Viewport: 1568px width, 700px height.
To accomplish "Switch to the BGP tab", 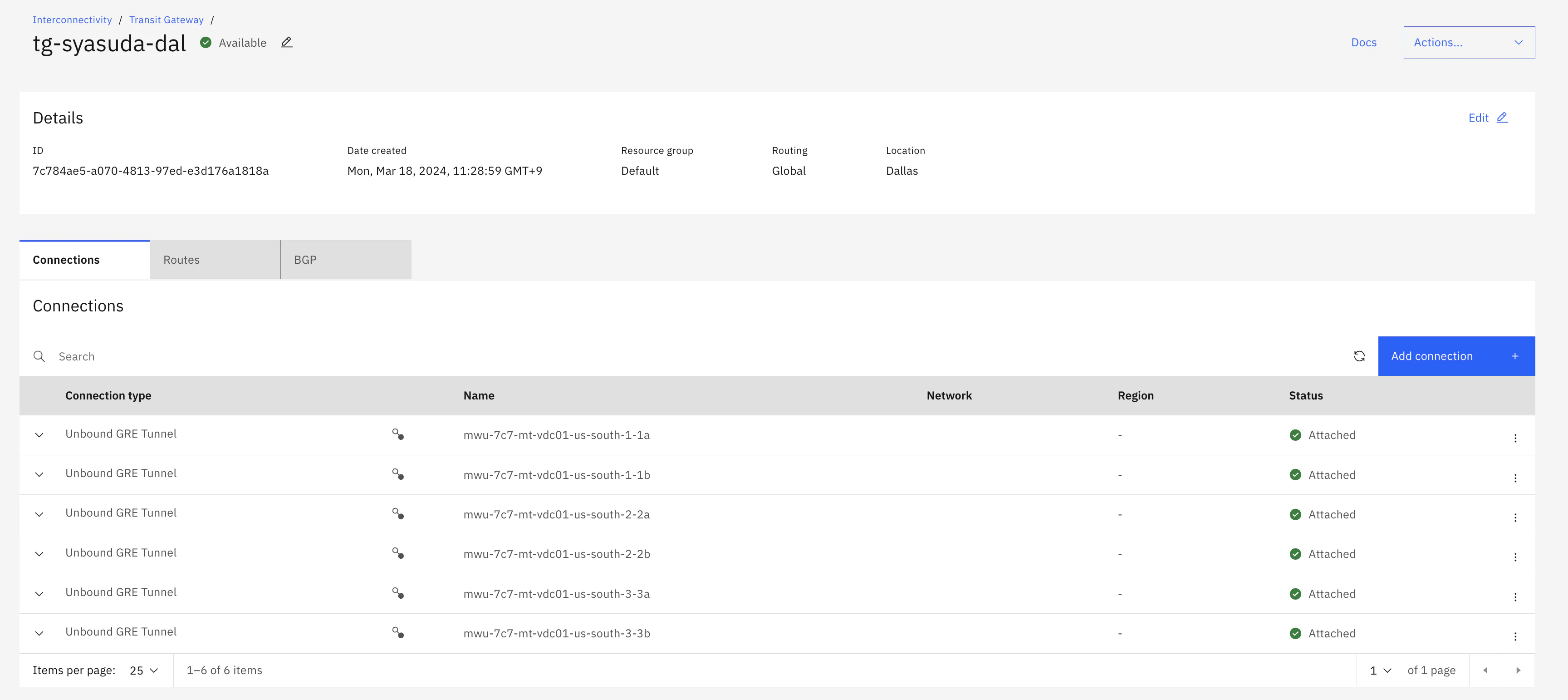I will [346, 260].
